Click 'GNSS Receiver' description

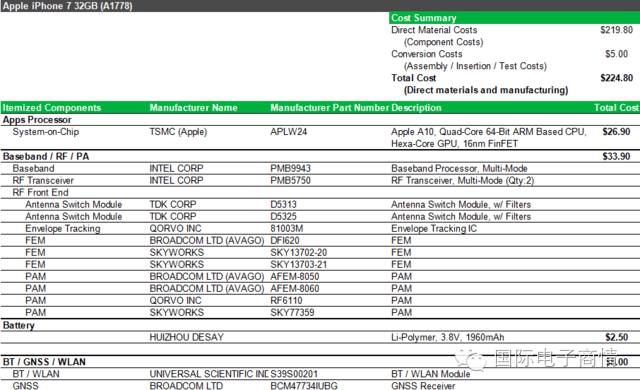(x=423, y=386)
